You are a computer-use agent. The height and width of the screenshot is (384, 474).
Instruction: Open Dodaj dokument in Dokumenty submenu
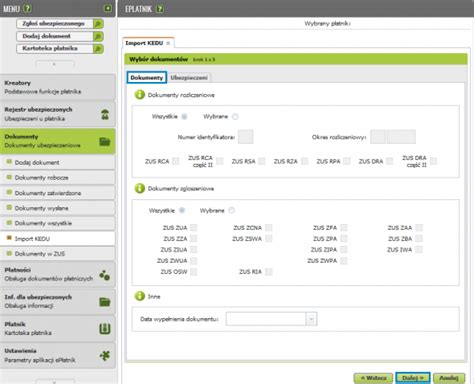coord(58,162)
